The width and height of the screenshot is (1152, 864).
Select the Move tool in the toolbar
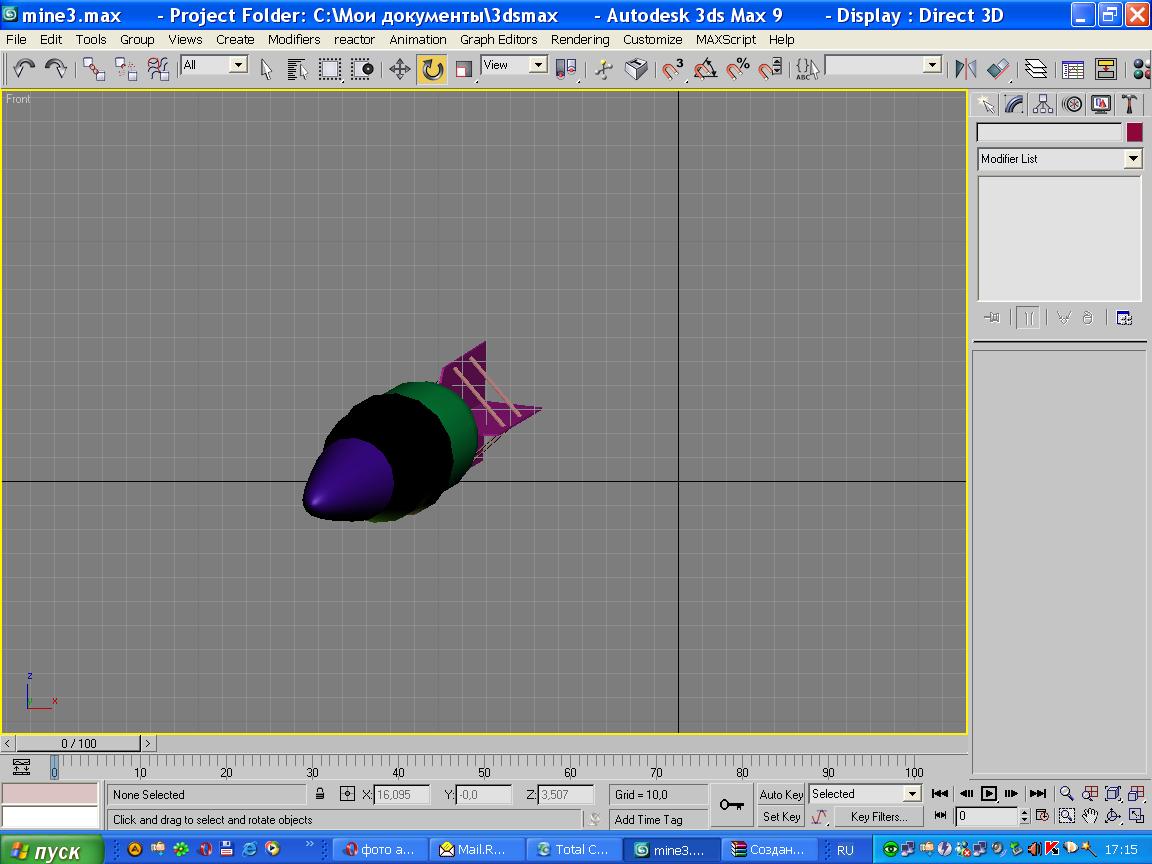(x=400, y=69)
